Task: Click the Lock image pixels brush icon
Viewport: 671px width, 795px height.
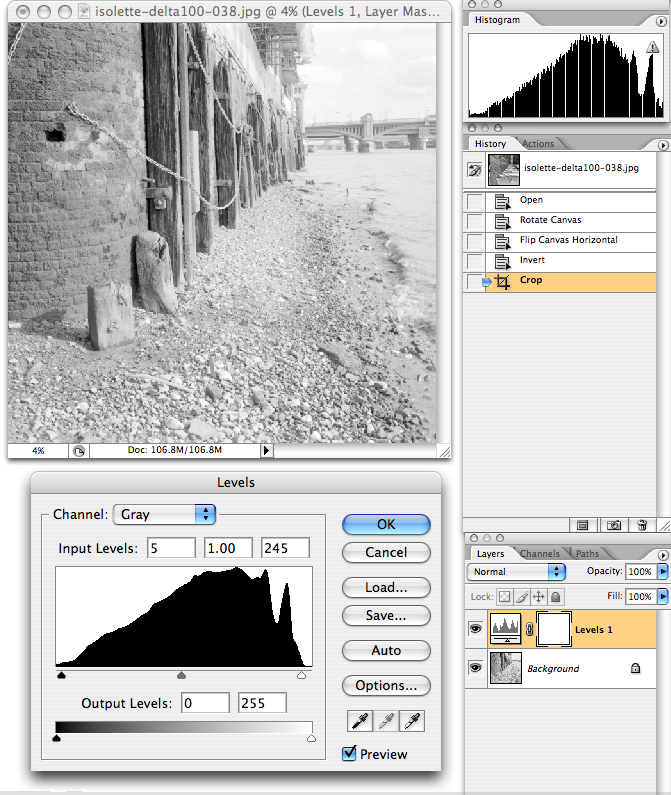Action: coord(522,597)
